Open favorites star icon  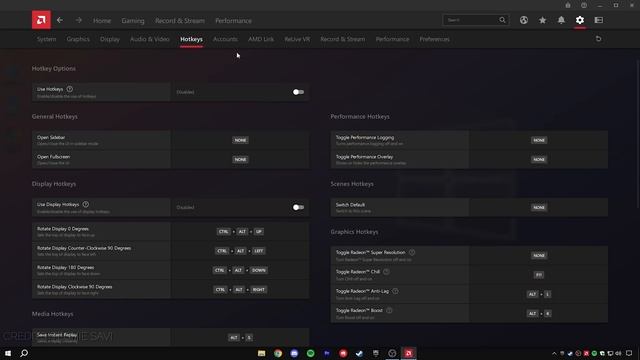click(542, 20)
